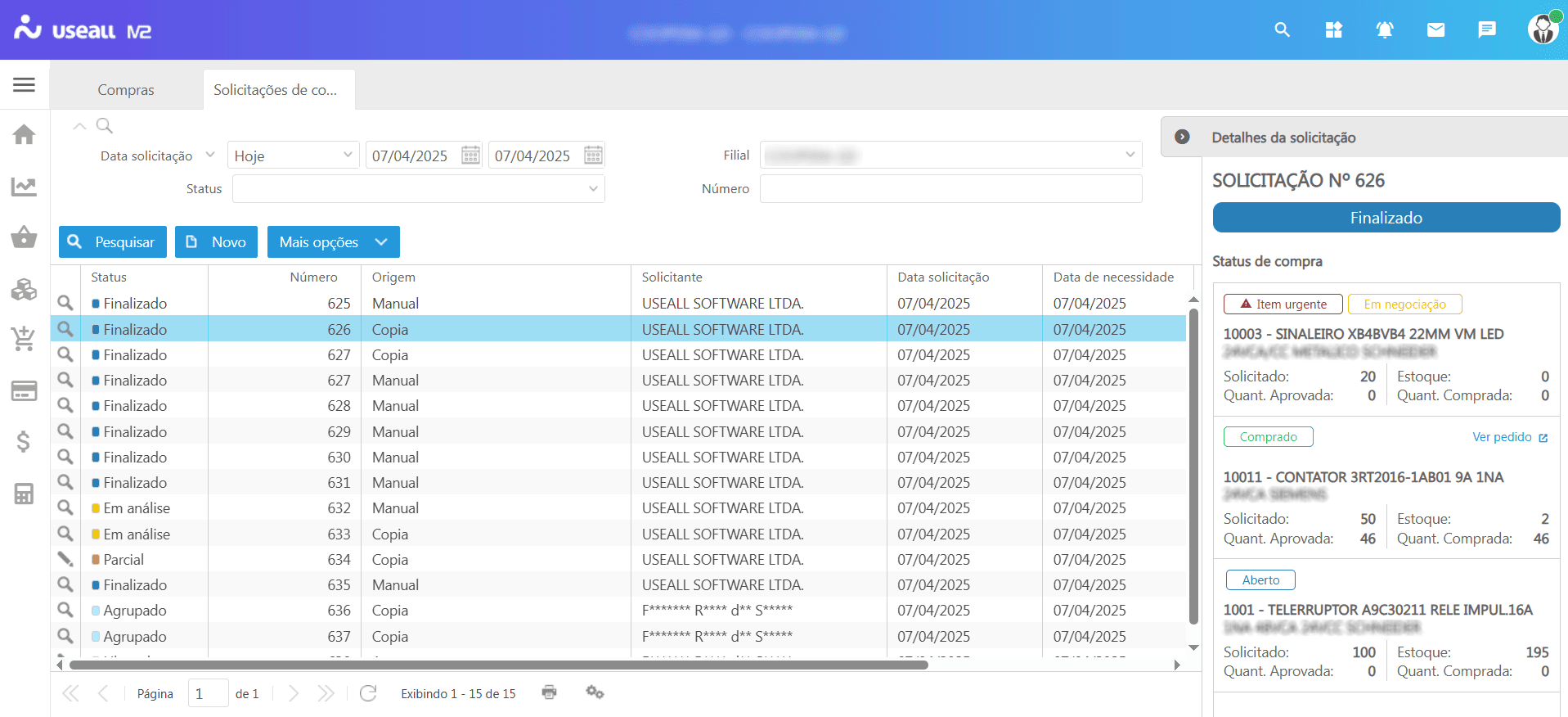This screenshot has width=1568, height=717.
Task: Open the Status filter dropdown
Action: point(418,189)
